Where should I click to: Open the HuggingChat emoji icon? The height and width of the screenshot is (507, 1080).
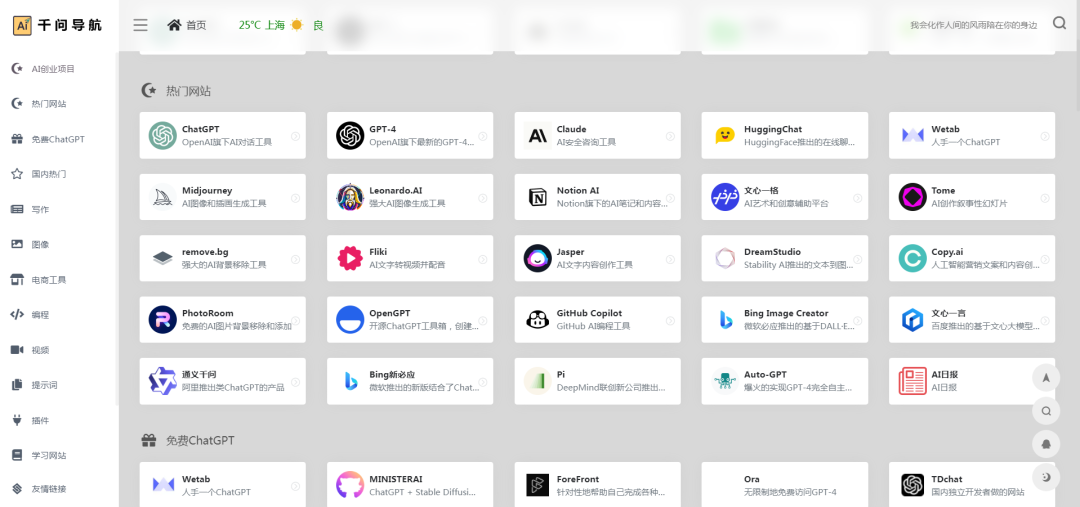[725, 136]
